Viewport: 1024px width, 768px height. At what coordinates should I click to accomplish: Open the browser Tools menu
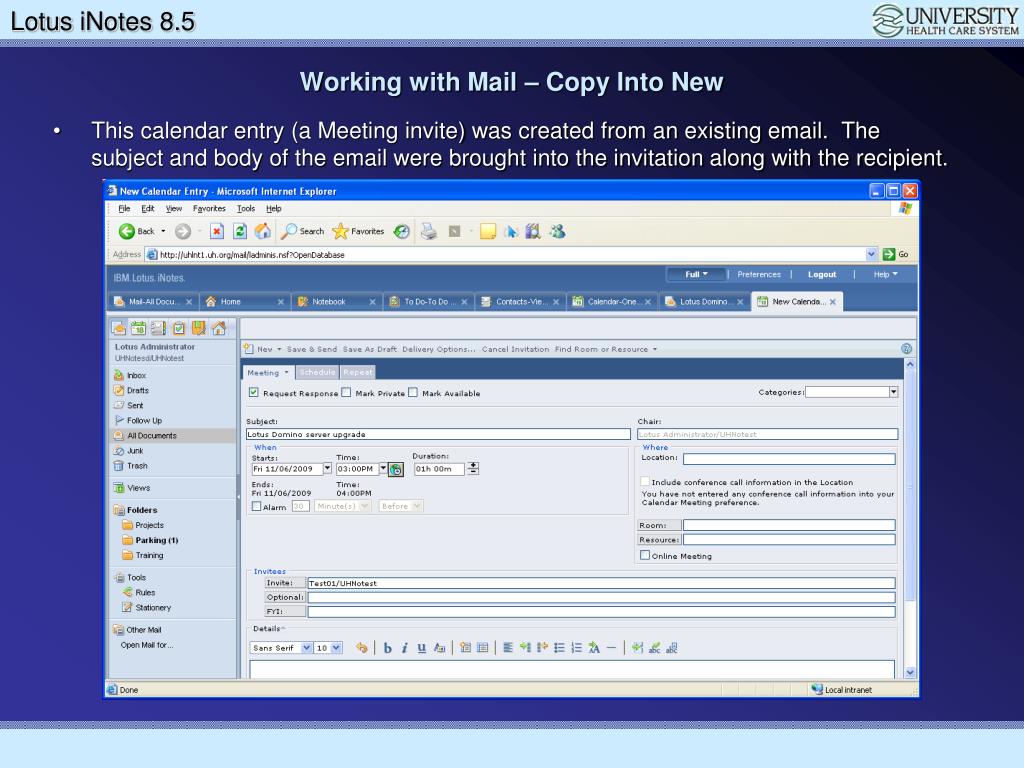pyautogui.click(x=246, y=208)
